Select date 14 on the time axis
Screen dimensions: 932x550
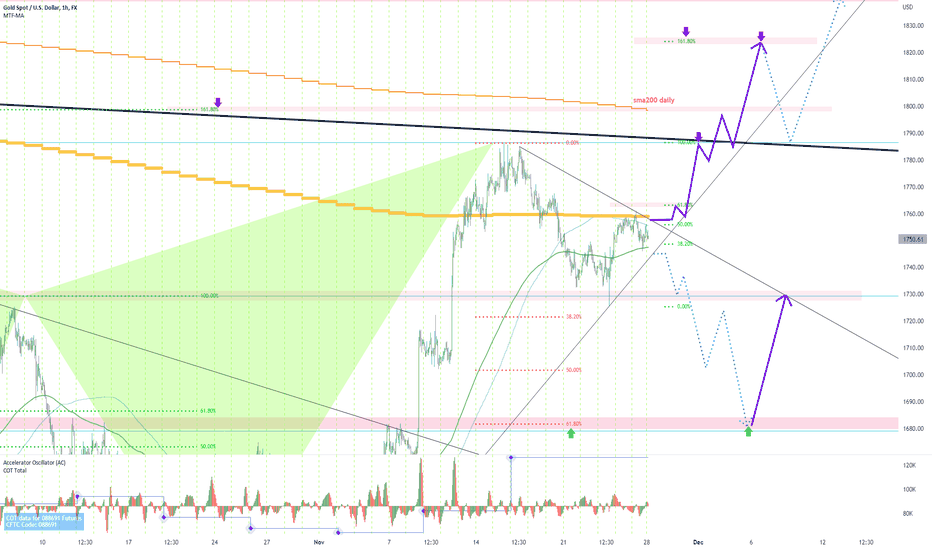(x=476, y=542)
